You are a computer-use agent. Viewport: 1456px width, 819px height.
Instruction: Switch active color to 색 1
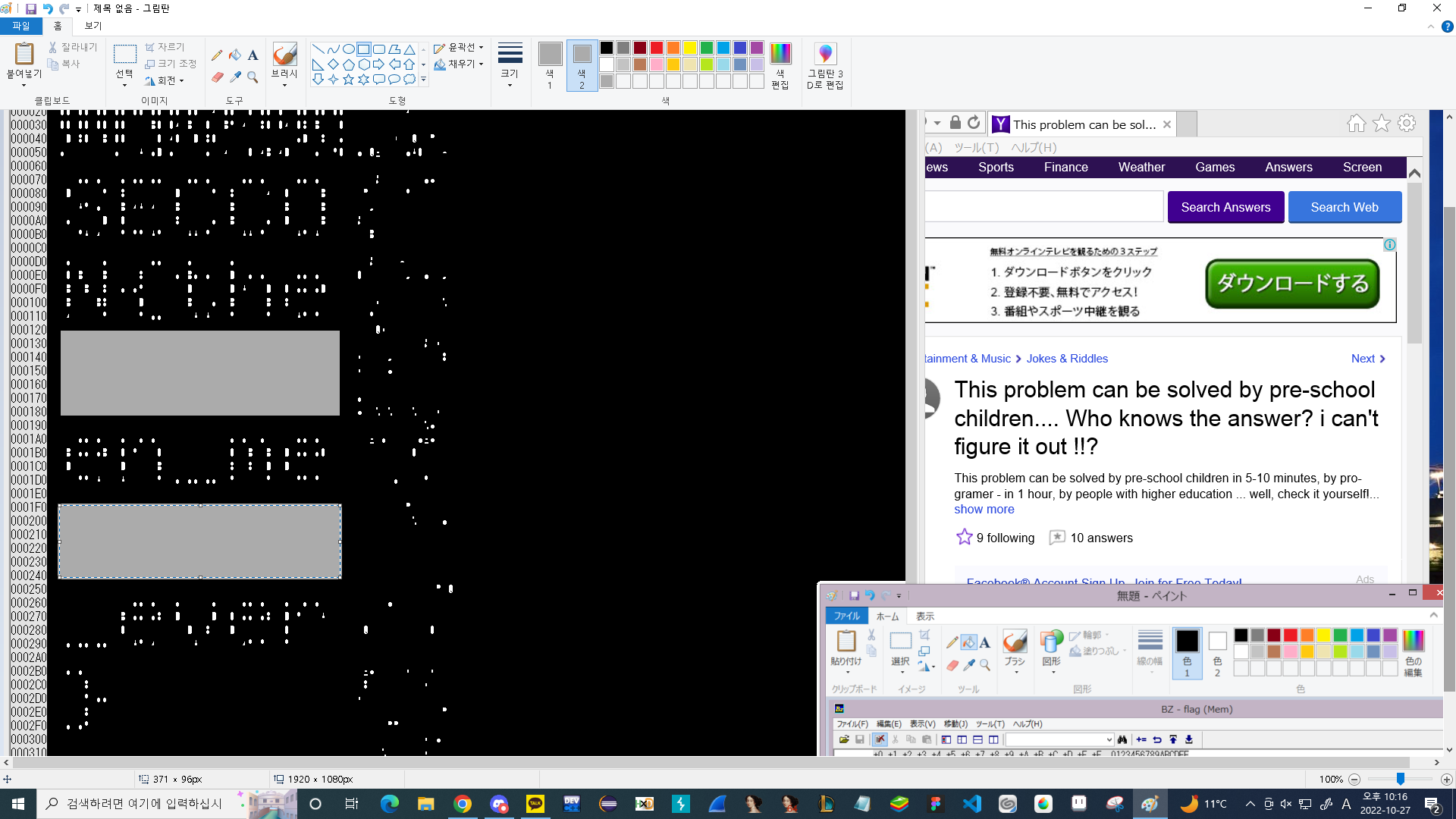550,65
